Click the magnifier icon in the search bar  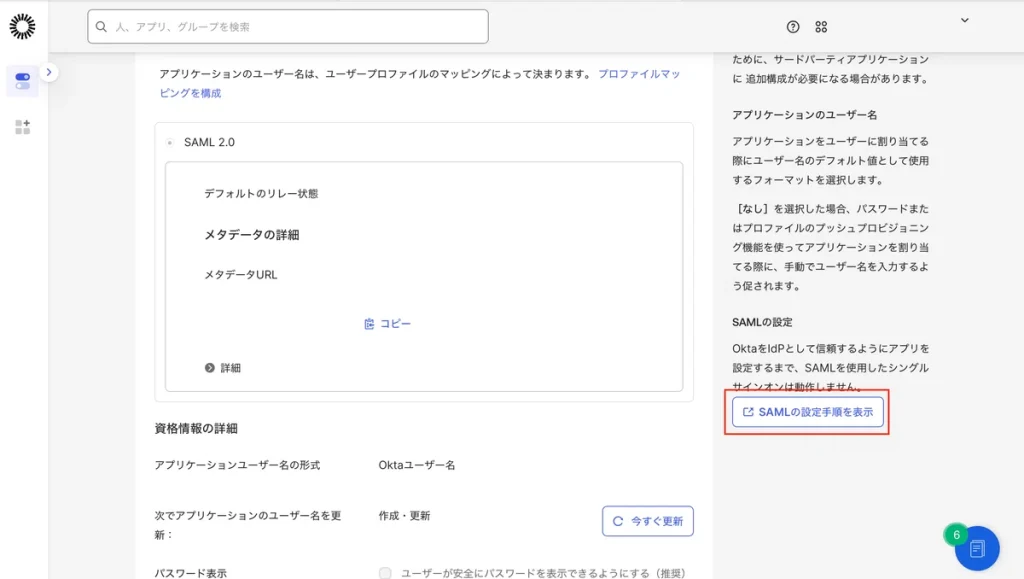click(x=101, y=27)
